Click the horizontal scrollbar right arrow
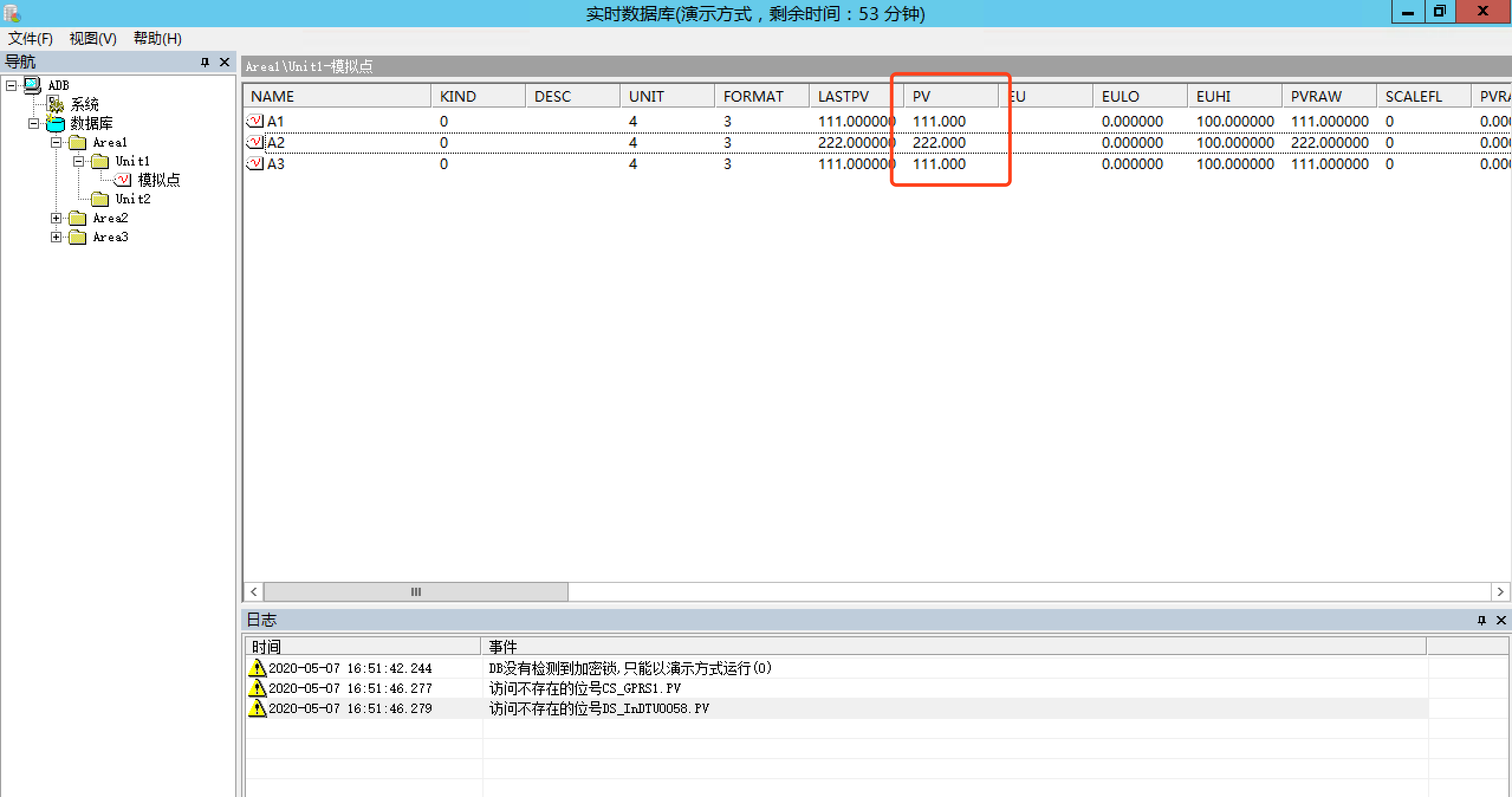Viewport: 1512px width, 797px height. (1500, 592)
